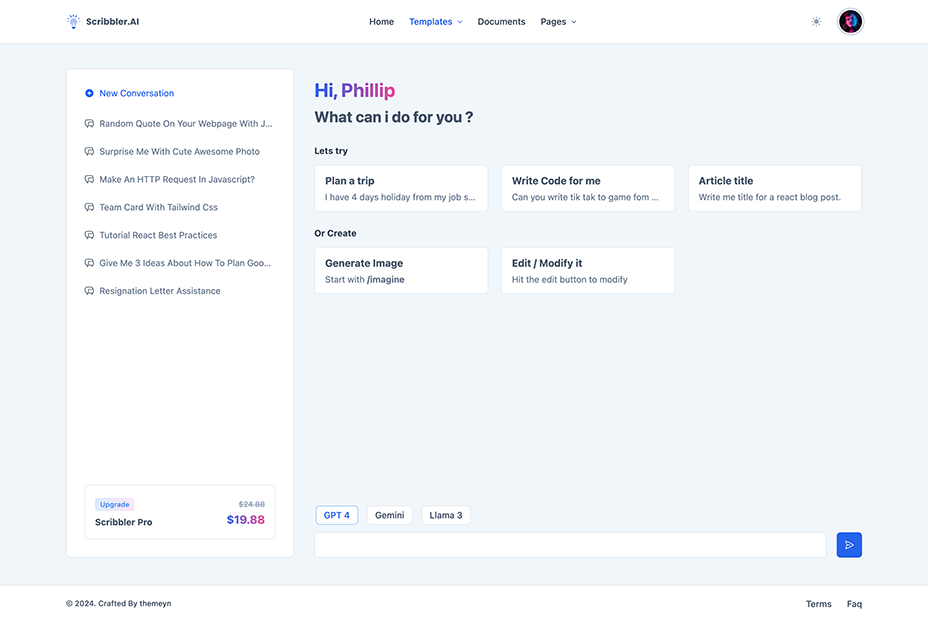Screen dimensions: 928x621
Task: Open 'Surprise Me With Cute Awesome Photo' chat
Action: (x=179, y=152)
